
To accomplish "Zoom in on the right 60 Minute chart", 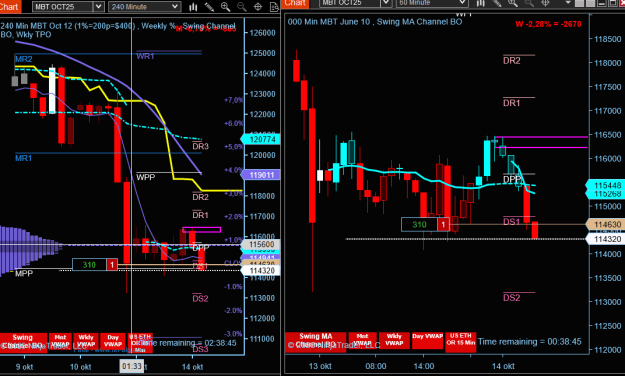I will [x=513, y=3].
